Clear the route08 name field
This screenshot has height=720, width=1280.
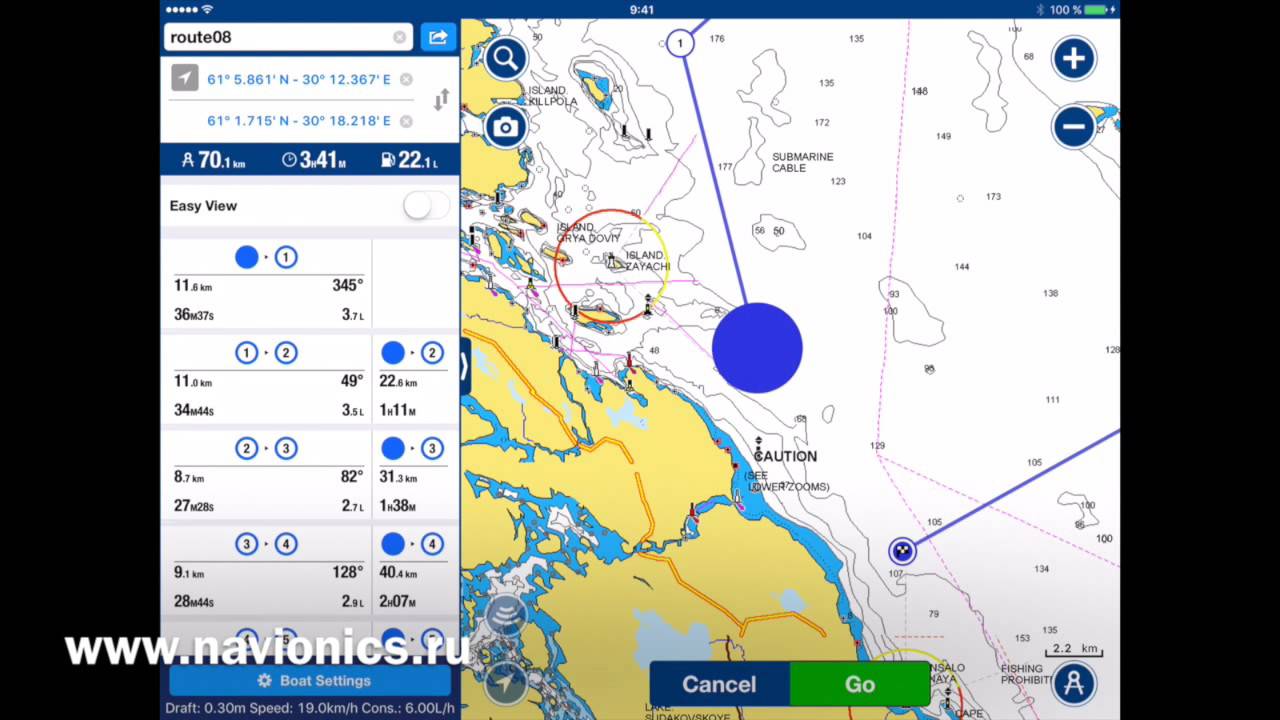pyautogui.click(x=400, y=37)
